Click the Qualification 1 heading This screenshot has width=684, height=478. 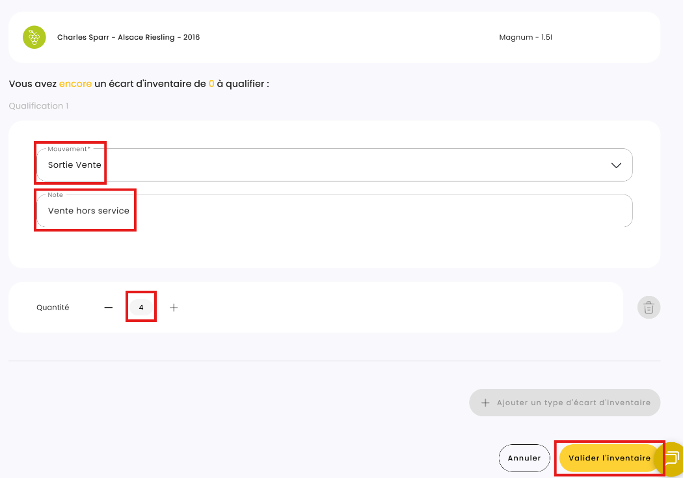[39, 106]
